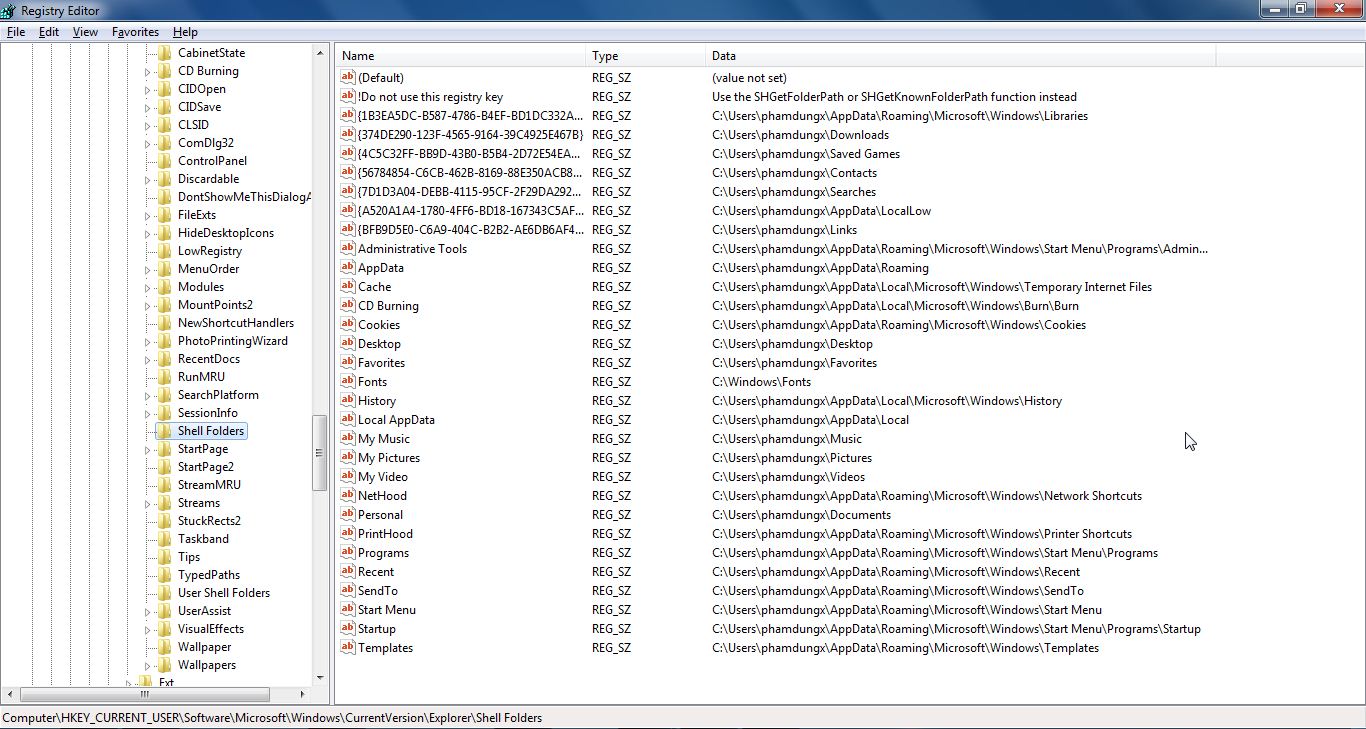Click the Shell Folders folder icon
Screen dimensions: 1366x729
pos(164,431)
